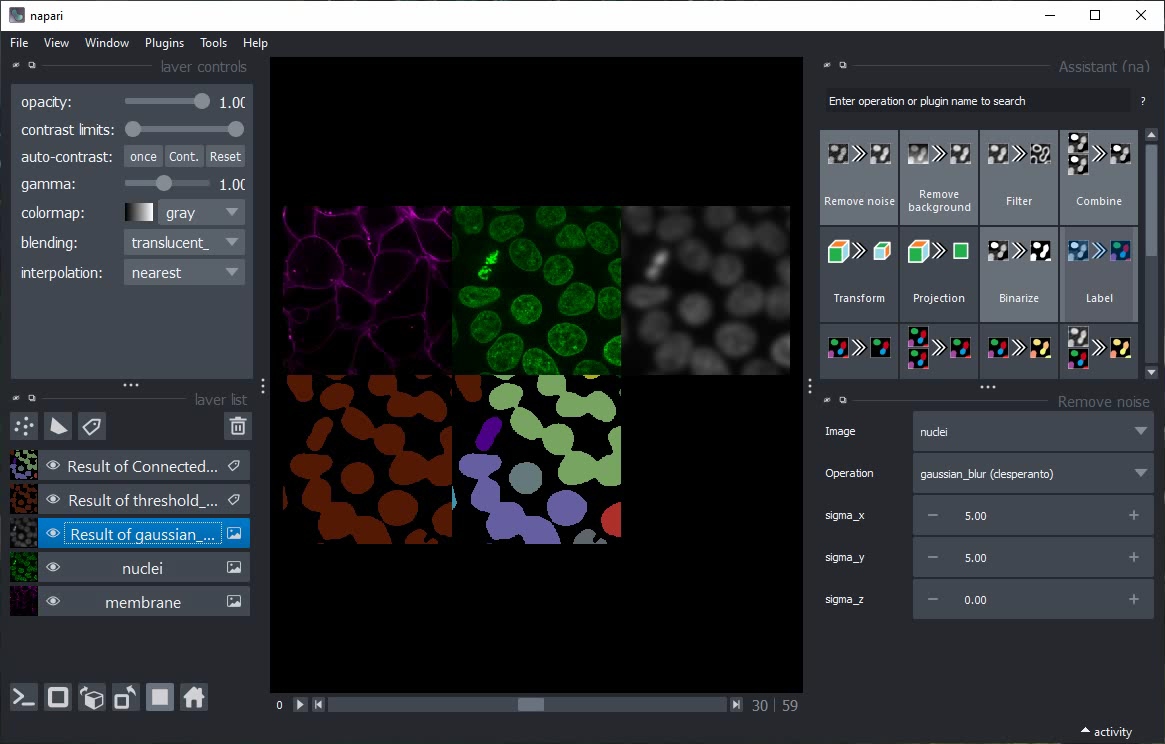Add a new points layer
This screenshot has width=1165, height=744.
pyautogui.click(x=24, y=426)
